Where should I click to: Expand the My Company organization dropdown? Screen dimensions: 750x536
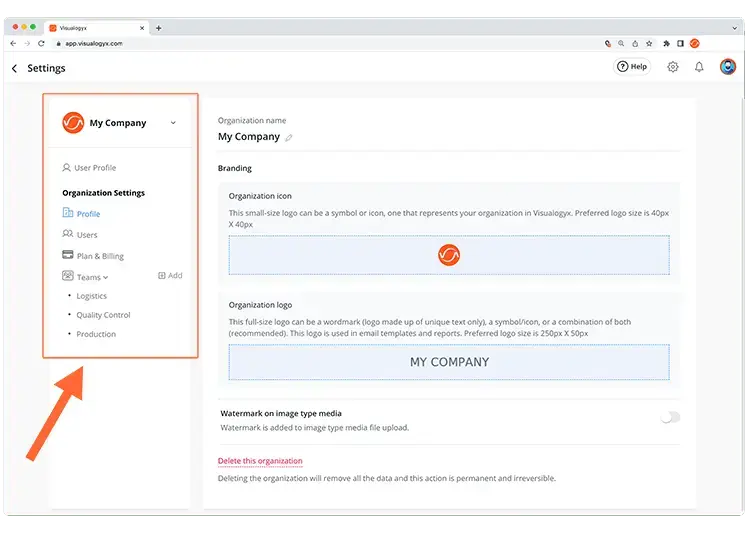coord(173,123)
